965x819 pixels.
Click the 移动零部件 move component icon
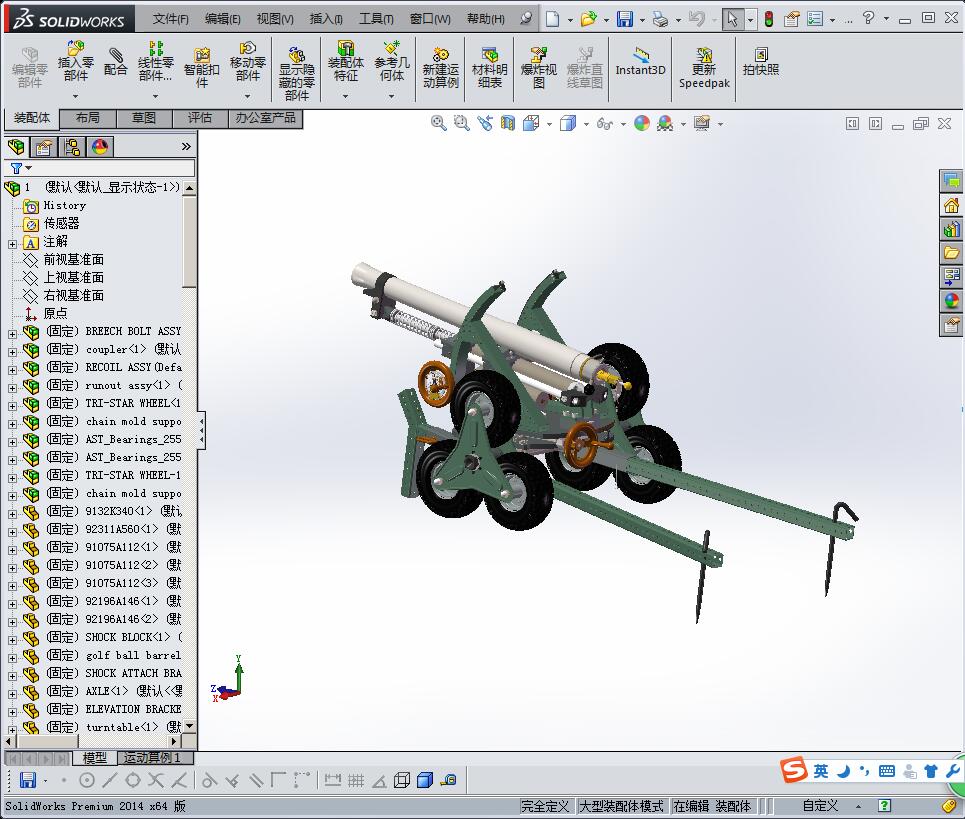click(247, 61)
